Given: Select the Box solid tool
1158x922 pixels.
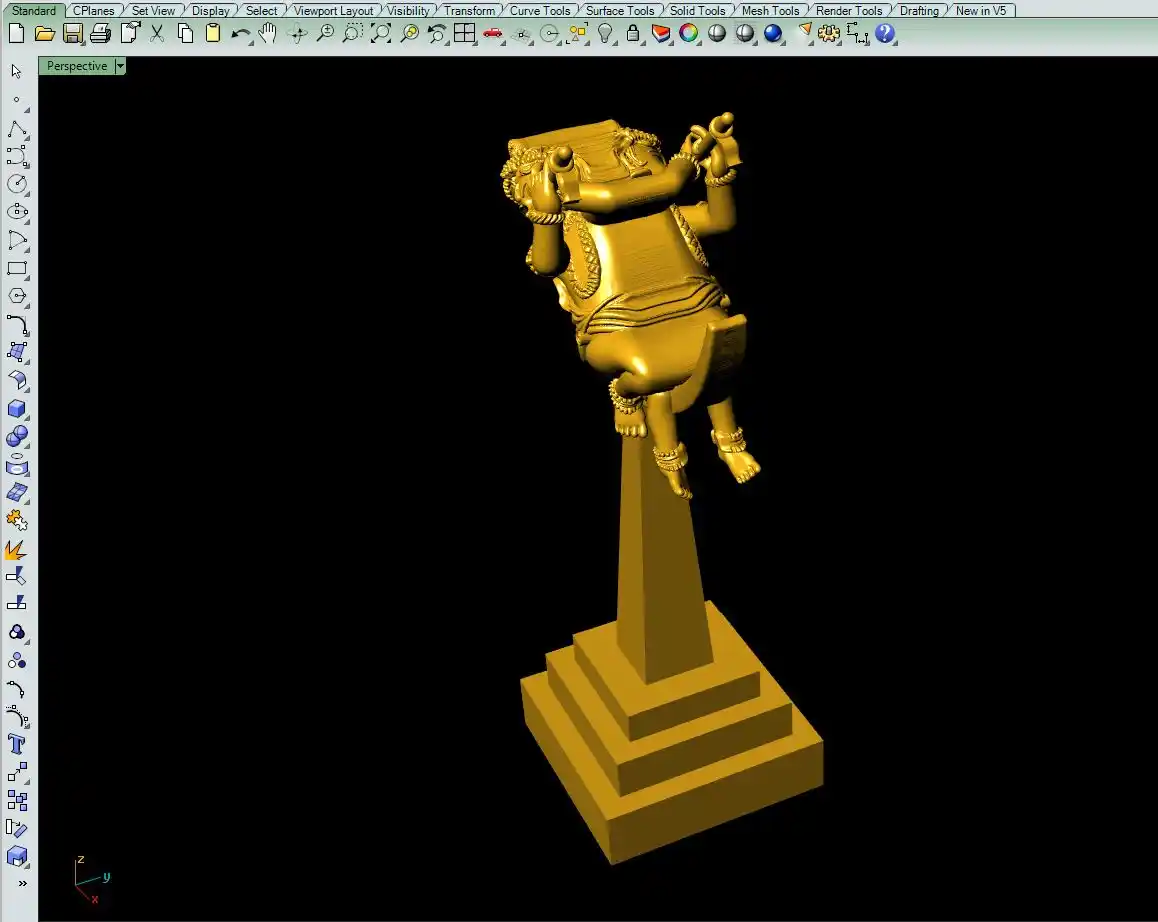Looking at the screenshot, I should [x=17, y=409].
